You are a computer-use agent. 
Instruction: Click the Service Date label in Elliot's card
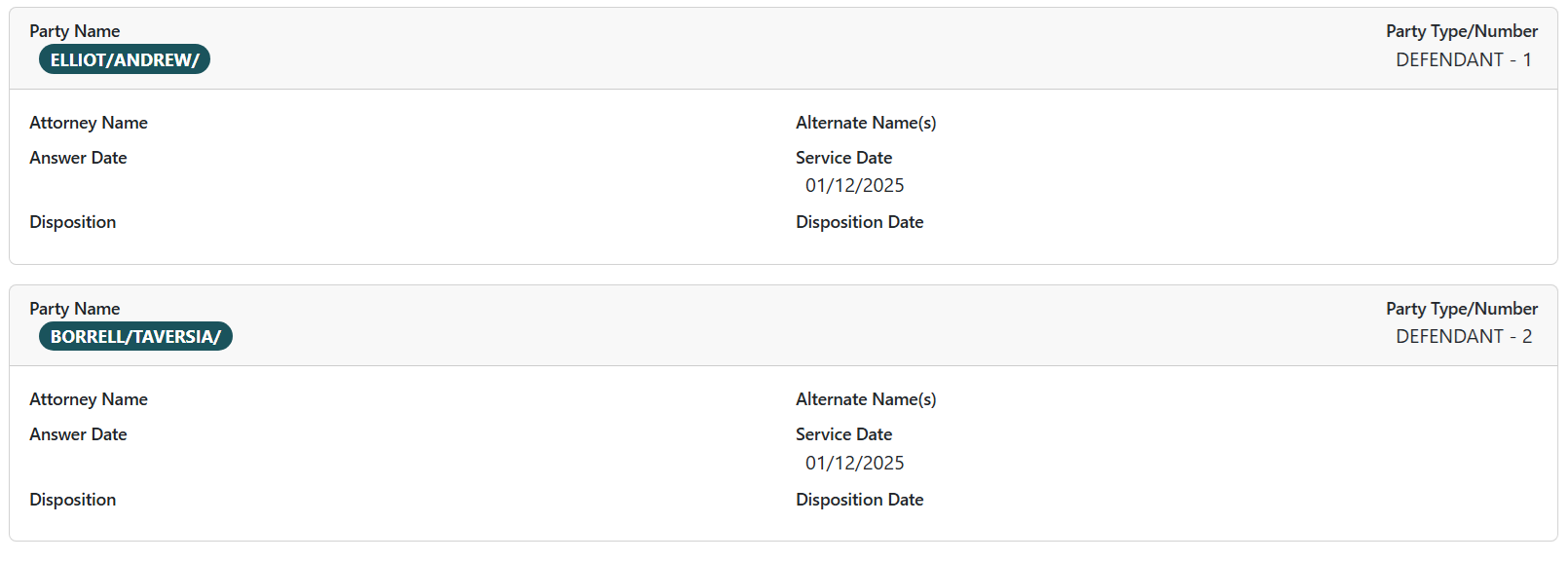coord(843,158)
